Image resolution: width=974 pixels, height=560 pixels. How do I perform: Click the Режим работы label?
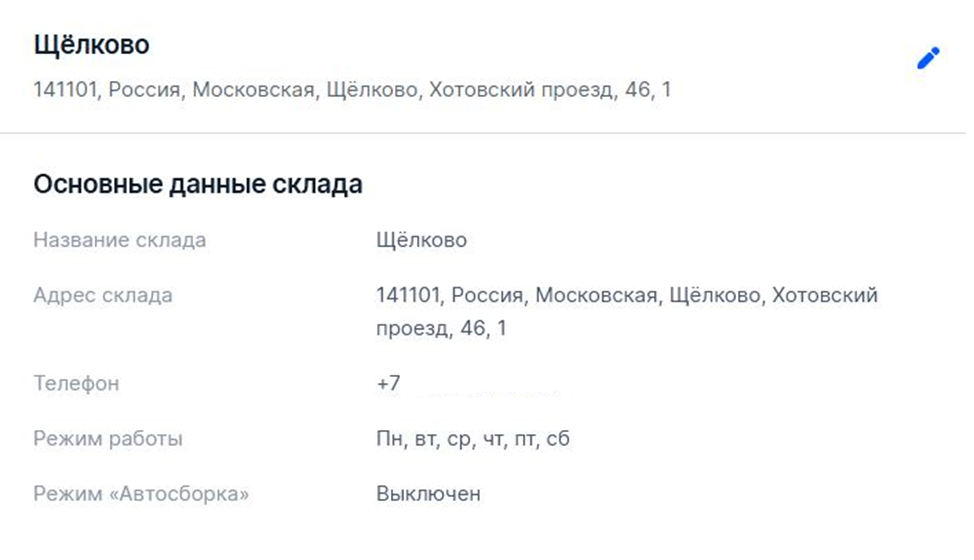(x=108, y=438)
